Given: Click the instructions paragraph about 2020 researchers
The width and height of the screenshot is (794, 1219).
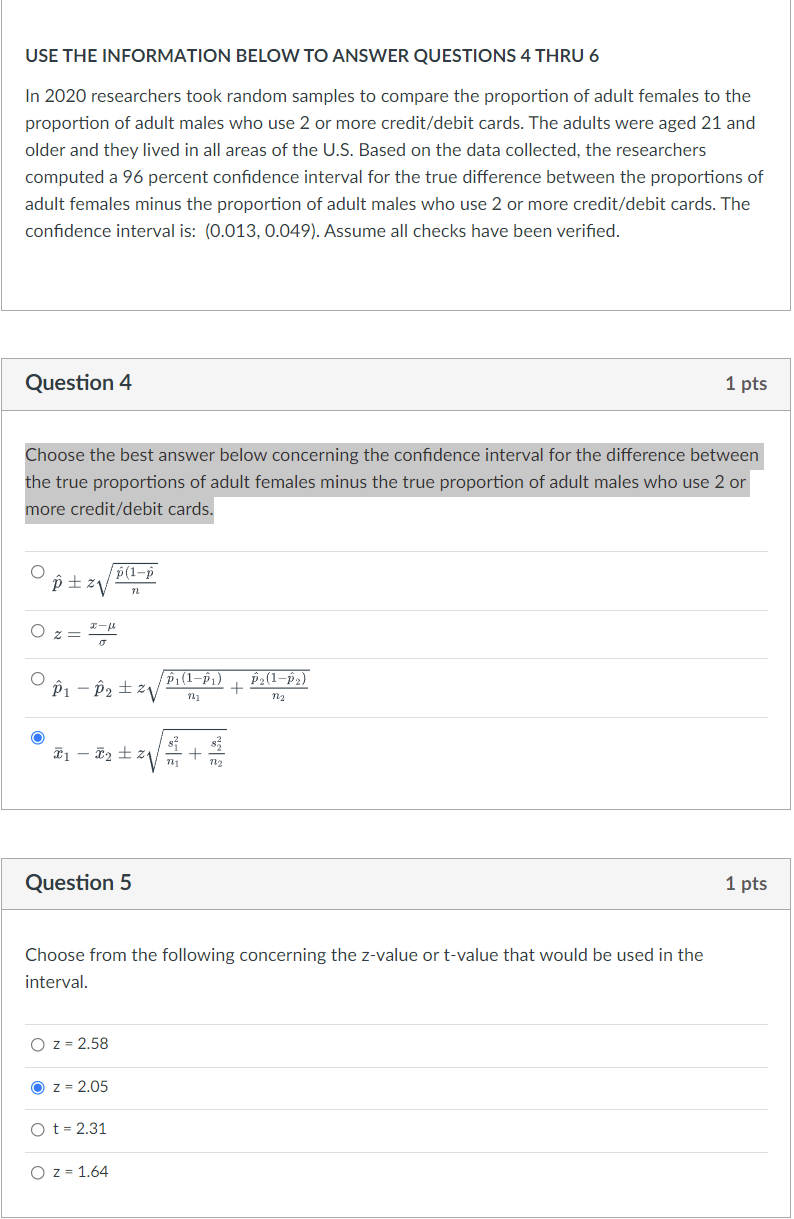Looking at the screenshot, I should (x=390, y=163).
